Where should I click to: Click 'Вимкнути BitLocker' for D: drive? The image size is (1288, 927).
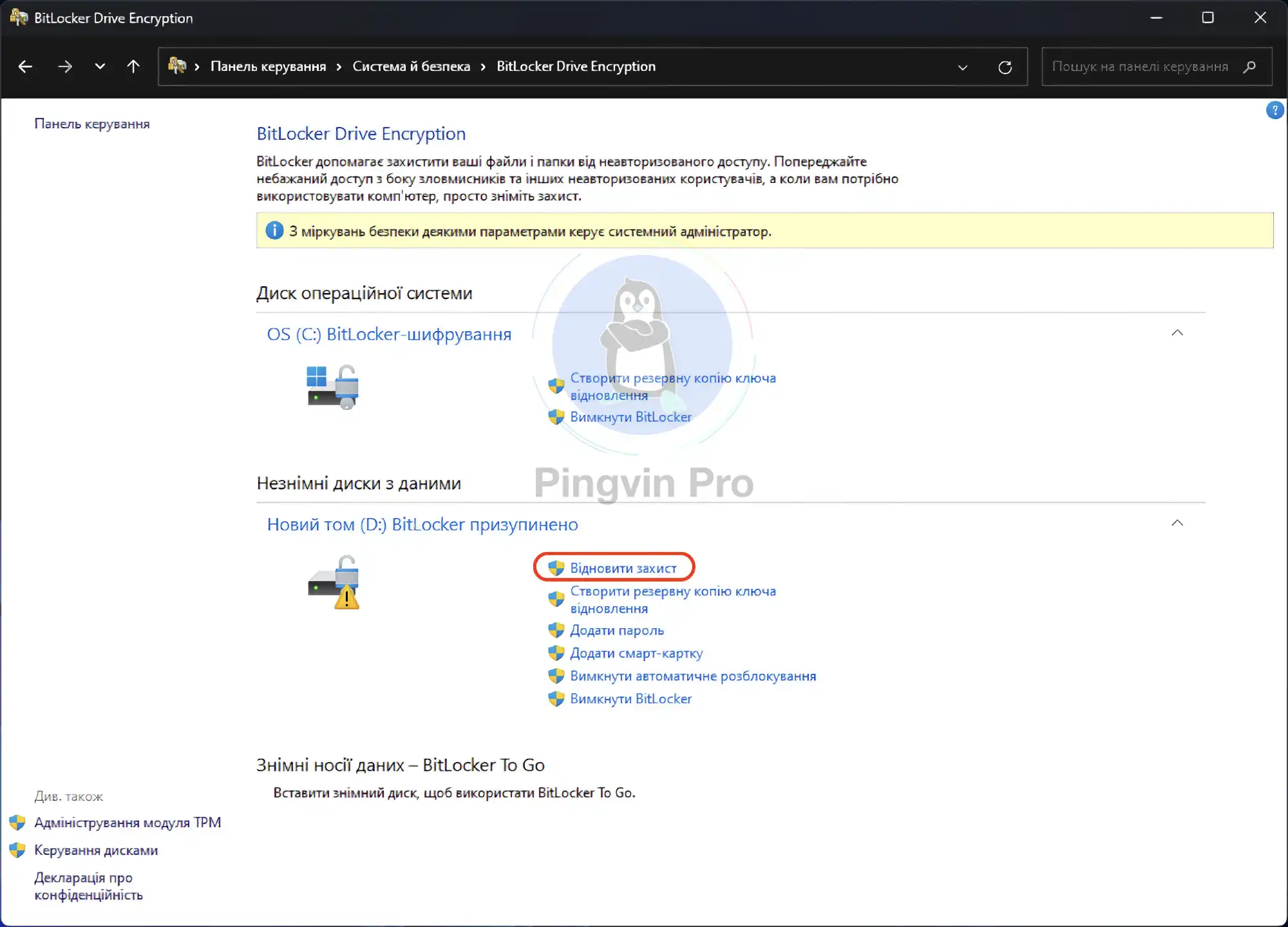tap(630, 698)
